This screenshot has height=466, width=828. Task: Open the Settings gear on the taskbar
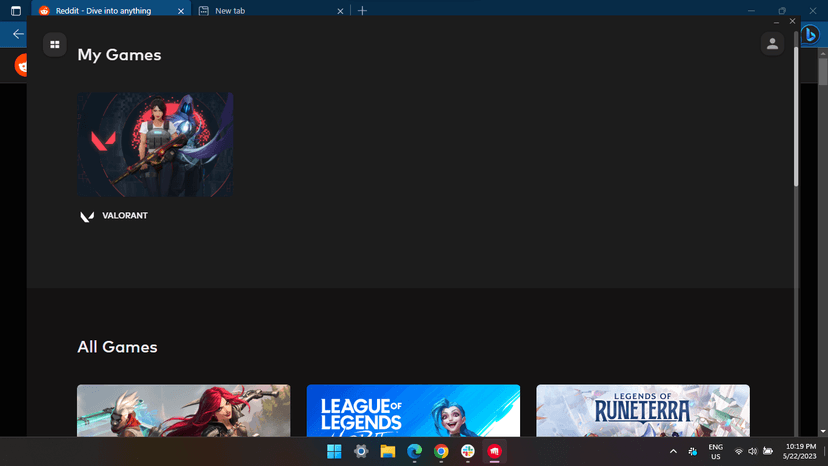pyautogui.click(x=361, y=452)
